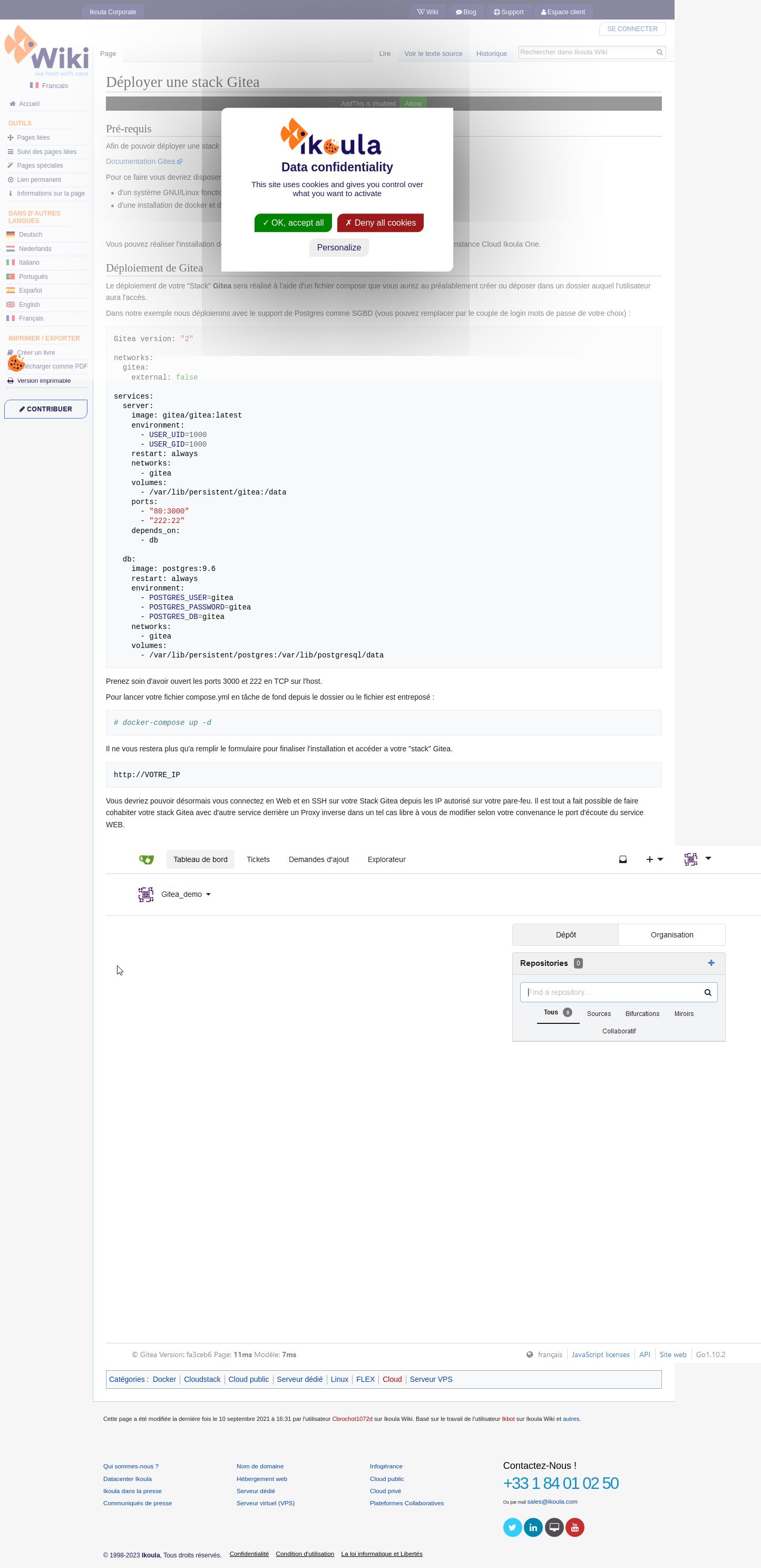Accept all cookies with OK button

(292, 223)
